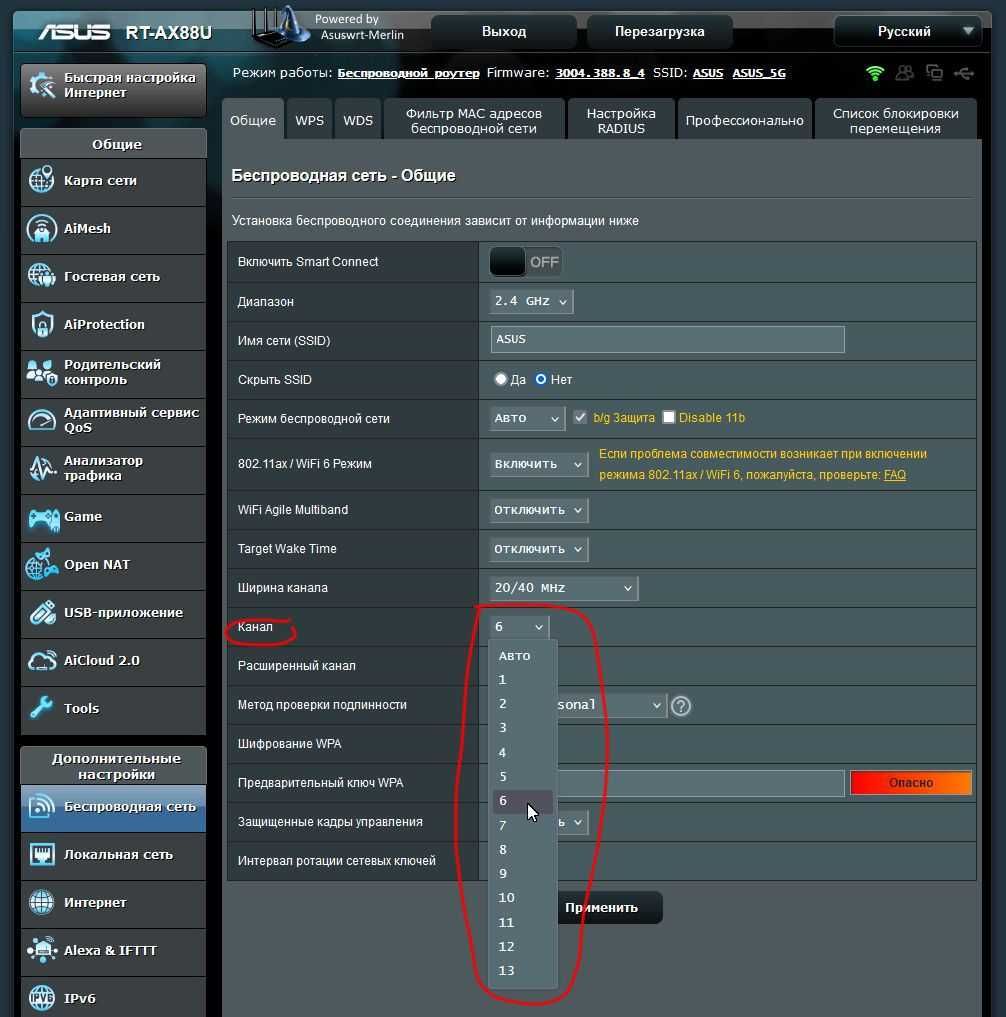Viewport: 1006px width, 1017px height.
Task: Toggle the Smart Connect OFF switch
Action: [x=525, y=262]
